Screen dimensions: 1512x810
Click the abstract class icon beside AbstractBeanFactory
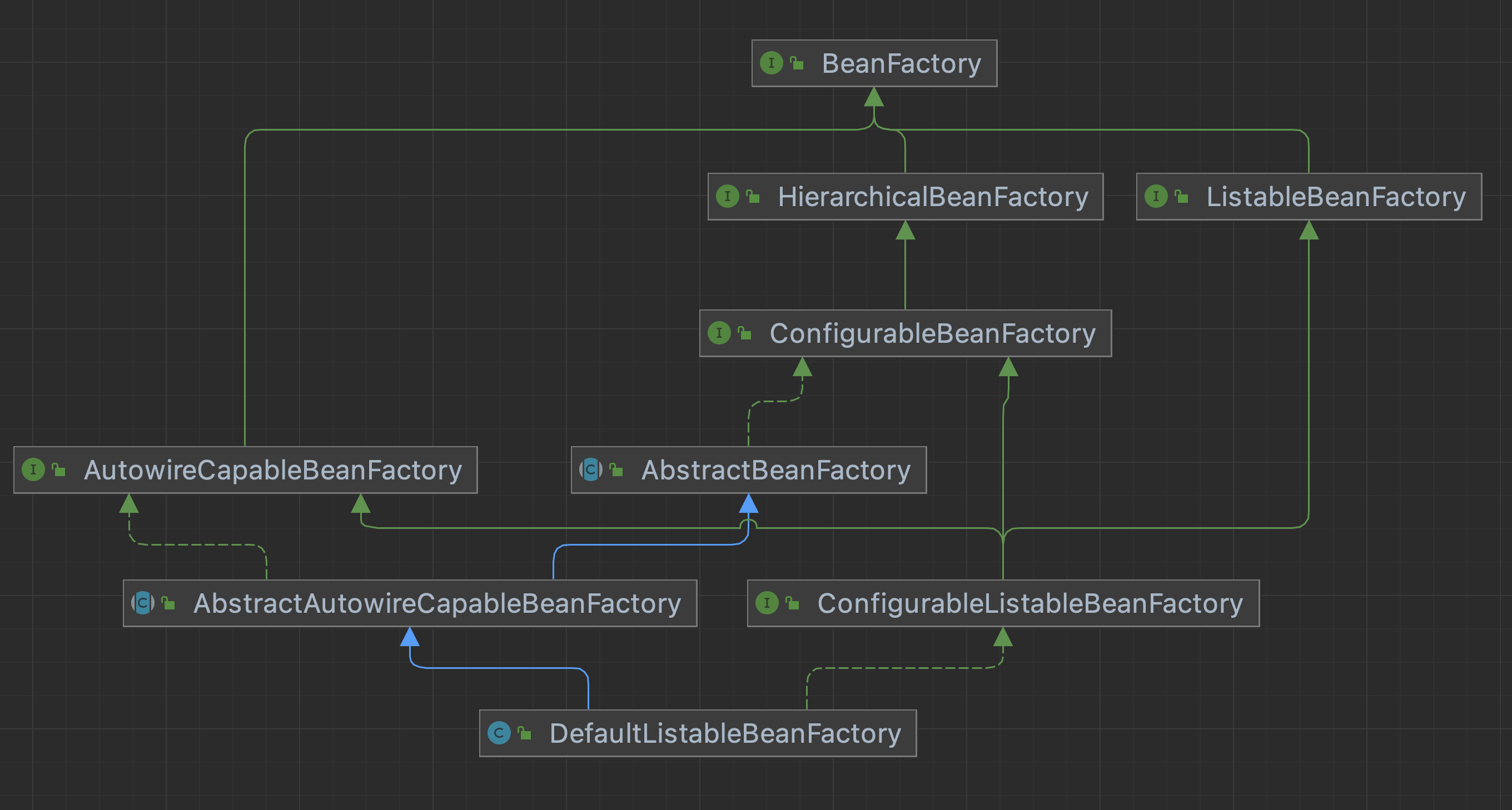590,469
